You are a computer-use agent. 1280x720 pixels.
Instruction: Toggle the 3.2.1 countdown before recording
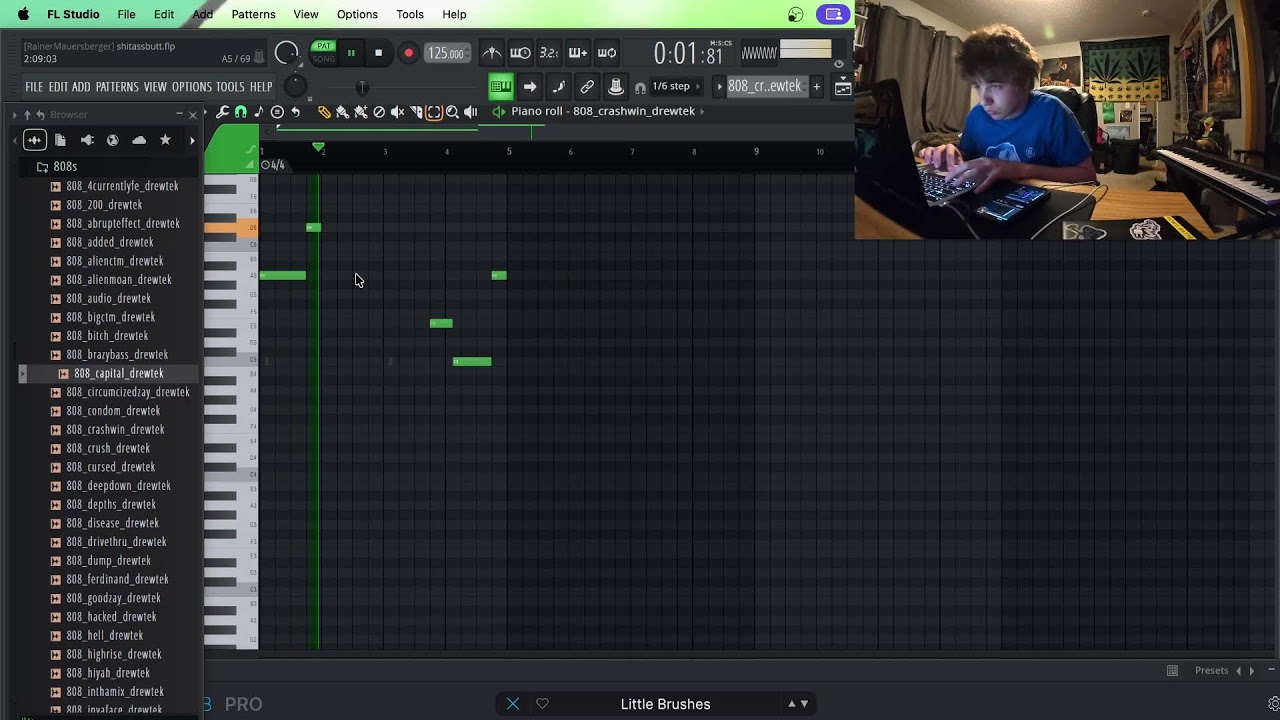(549, 53)
